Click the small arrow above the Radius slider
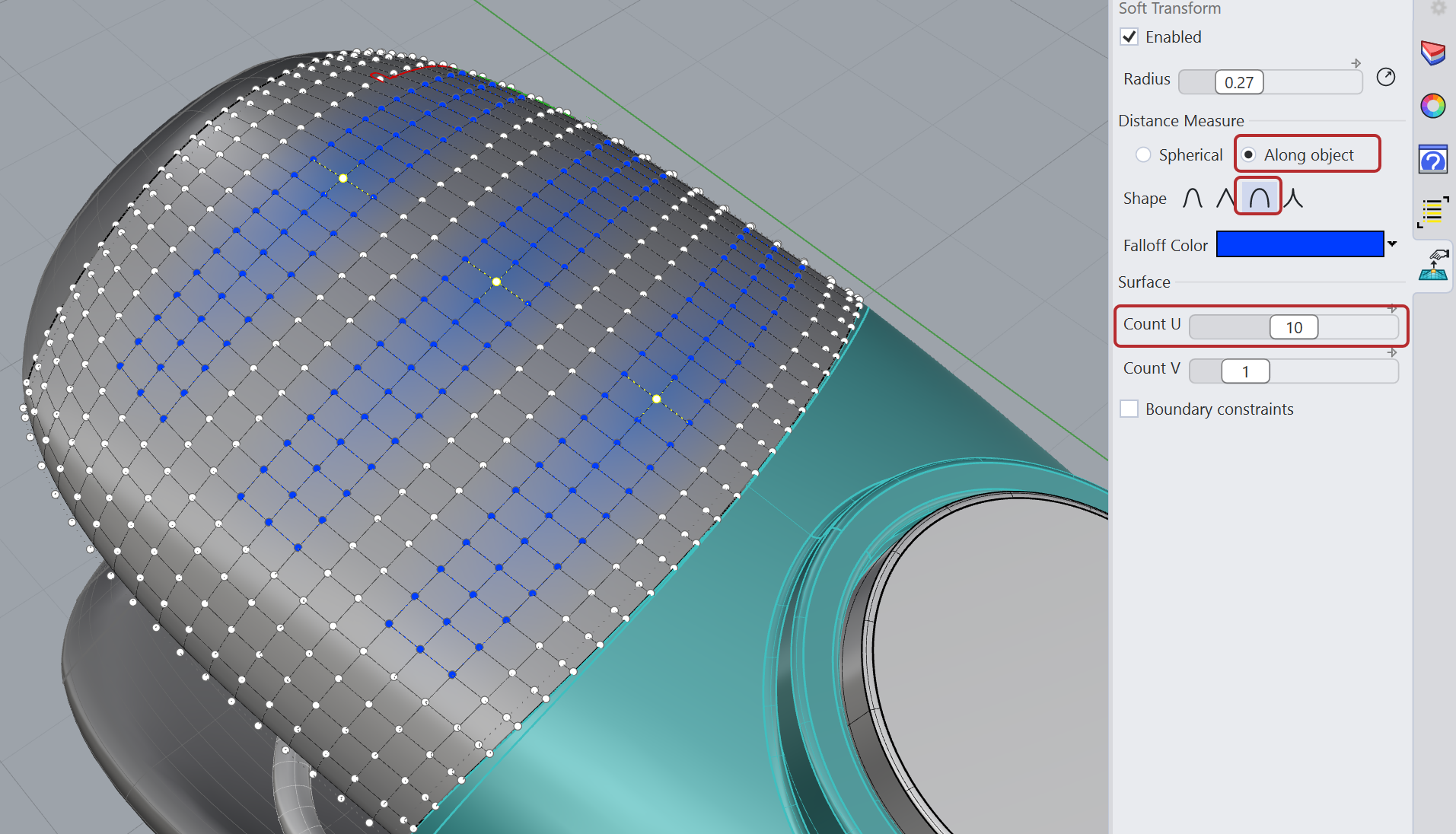The height and width of the screenshot is (834, 1456). pos(1356,63)
